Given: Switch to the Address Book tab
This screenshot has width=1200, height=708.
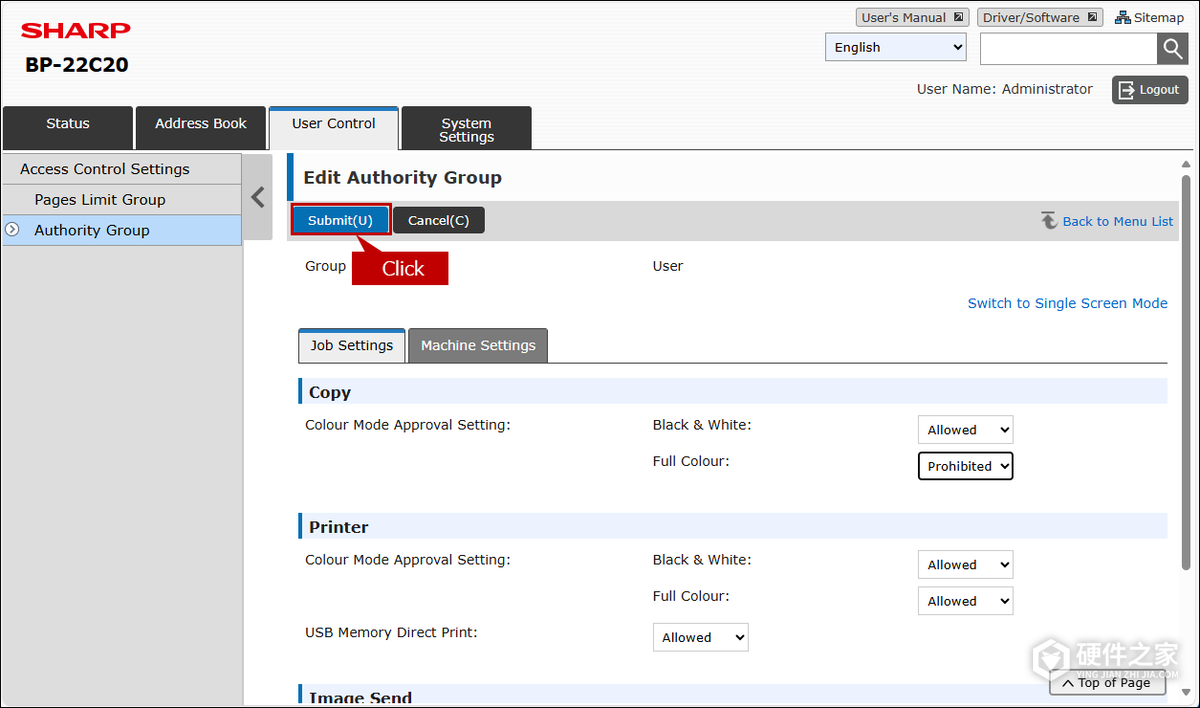Looking at the screenshot, I should [x=201, y=127].
